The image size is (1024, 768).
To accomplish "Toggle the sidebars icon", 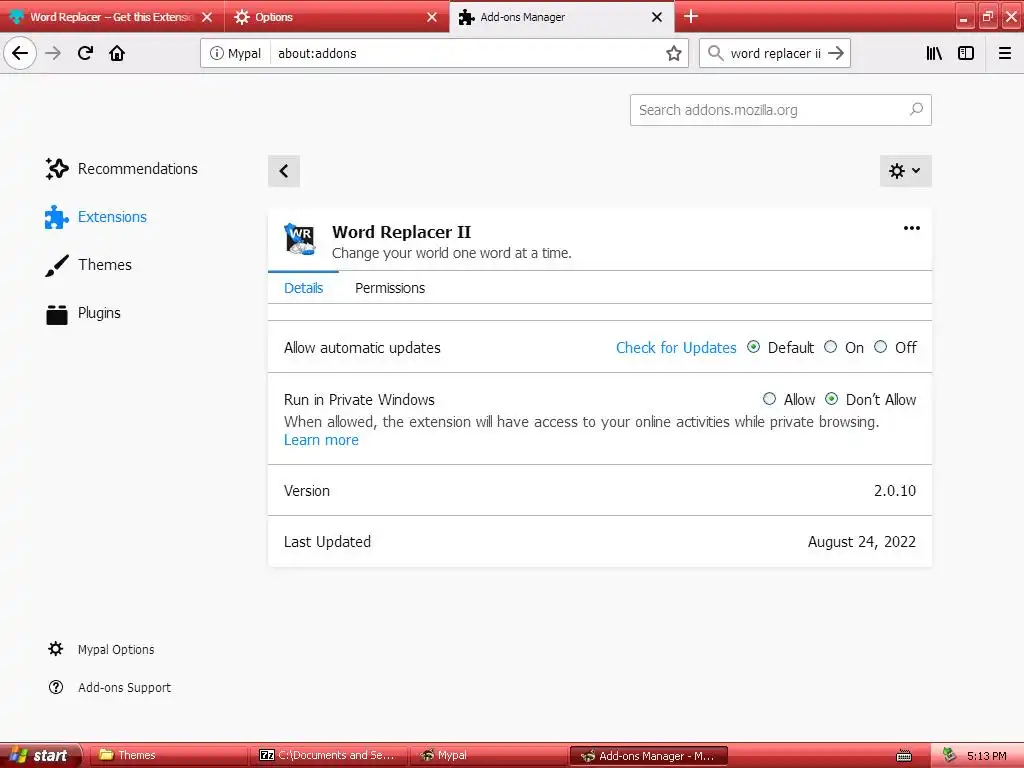I will coord(966,53).
